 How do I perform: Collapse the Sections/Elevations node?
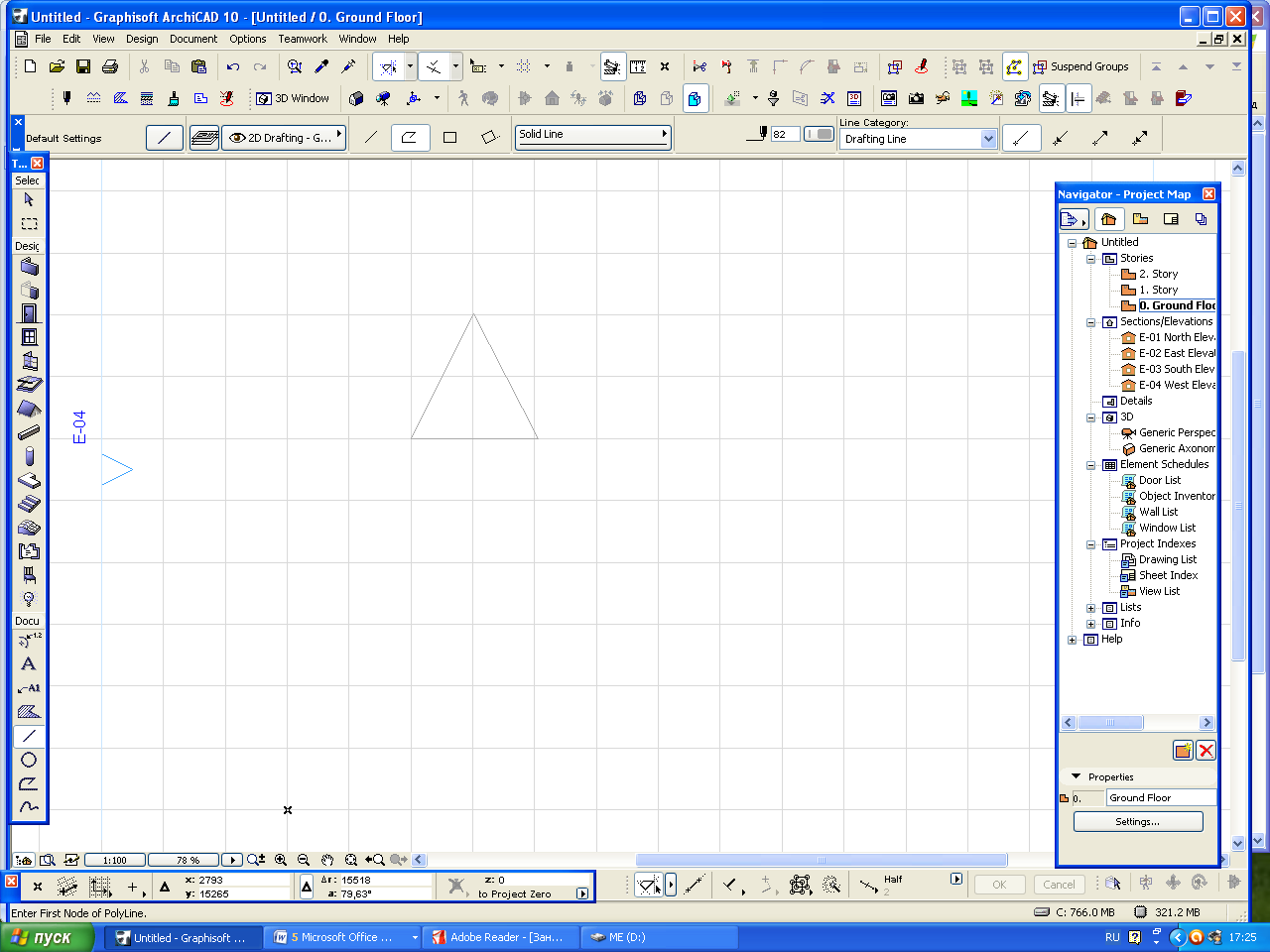1090,322
